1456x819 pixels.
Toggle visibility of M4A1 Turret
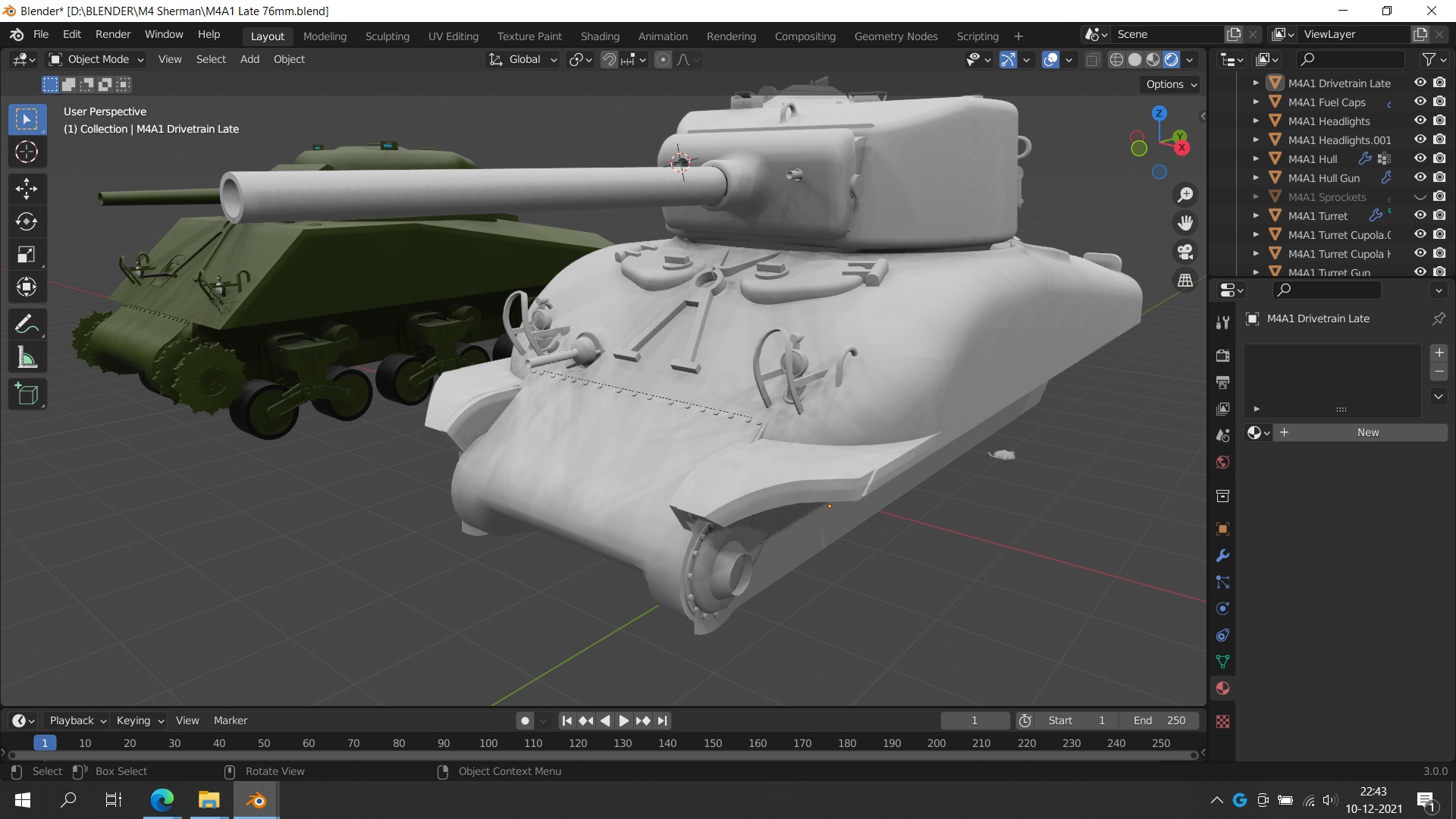click(1420, 215)
